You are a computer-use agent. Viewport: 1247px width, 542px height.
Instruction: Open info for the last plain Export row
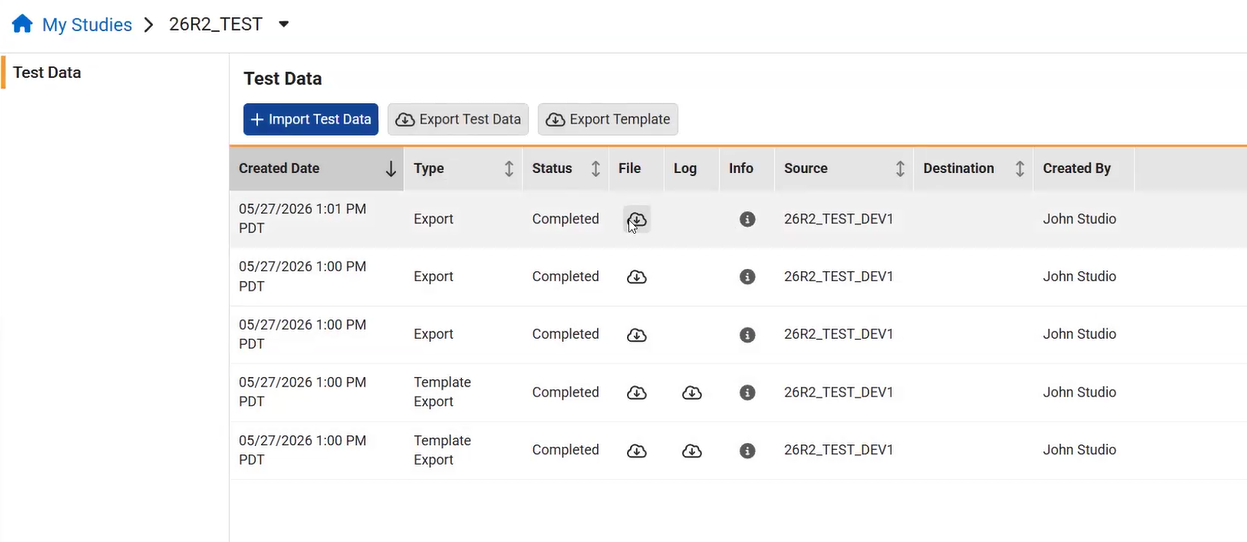(747, 335)
